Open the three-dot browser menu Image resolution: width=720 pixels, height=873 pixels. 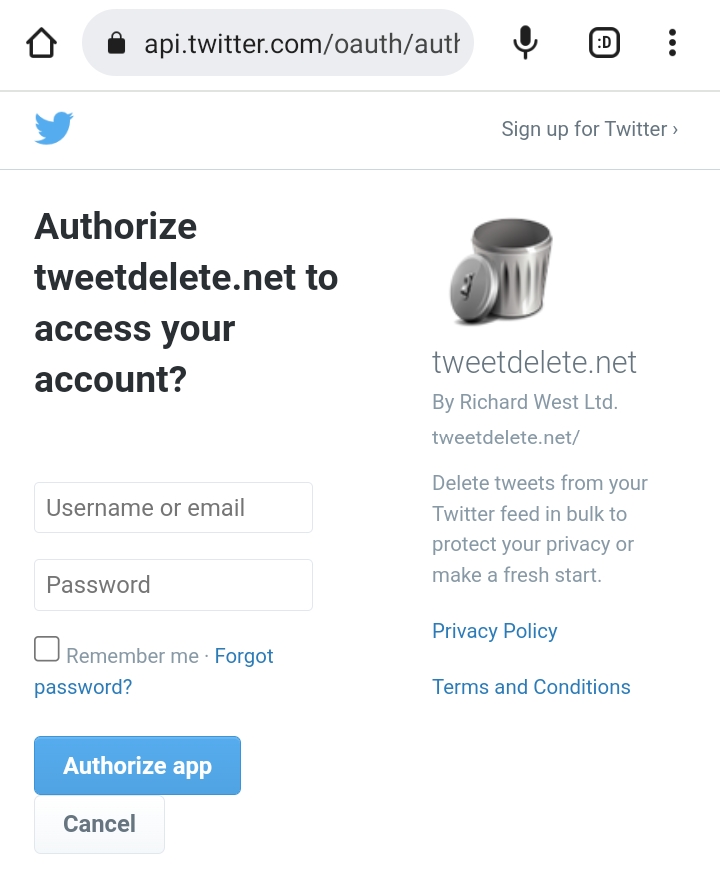pyautogui.click(x=672, y=43)
